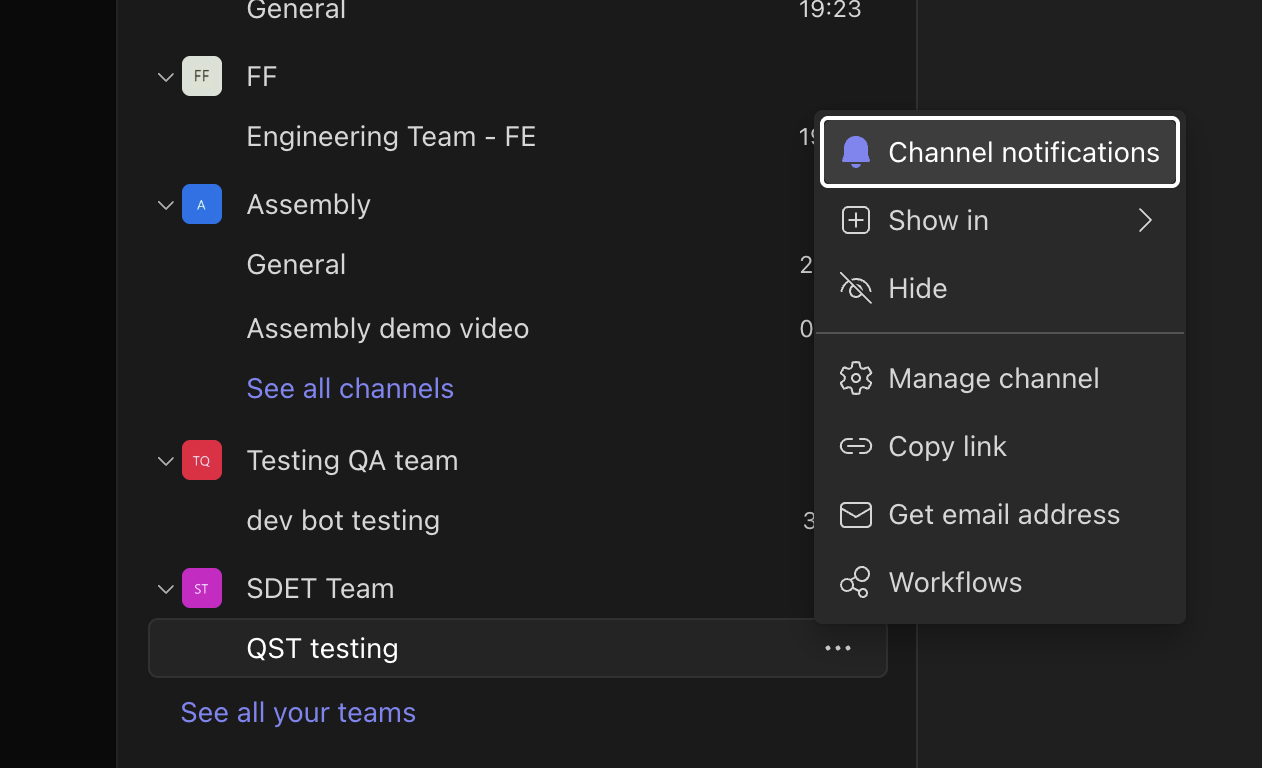This screenshot has height=768, width=1262.
Task: Collapse the Testing QA team chevron
Action: tap(166, 461)
